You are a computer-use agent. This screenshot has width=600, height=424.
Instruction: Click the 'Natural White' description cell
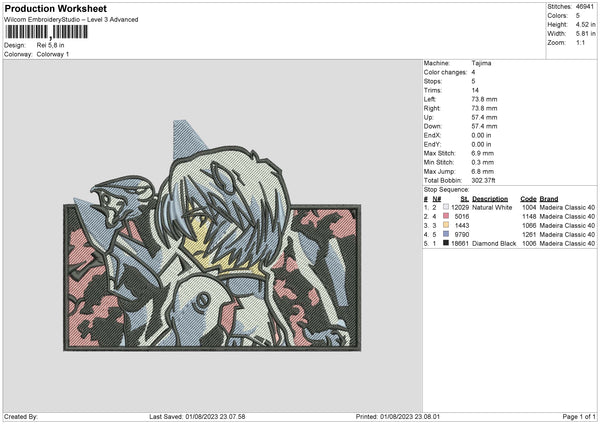coord(492,207)
